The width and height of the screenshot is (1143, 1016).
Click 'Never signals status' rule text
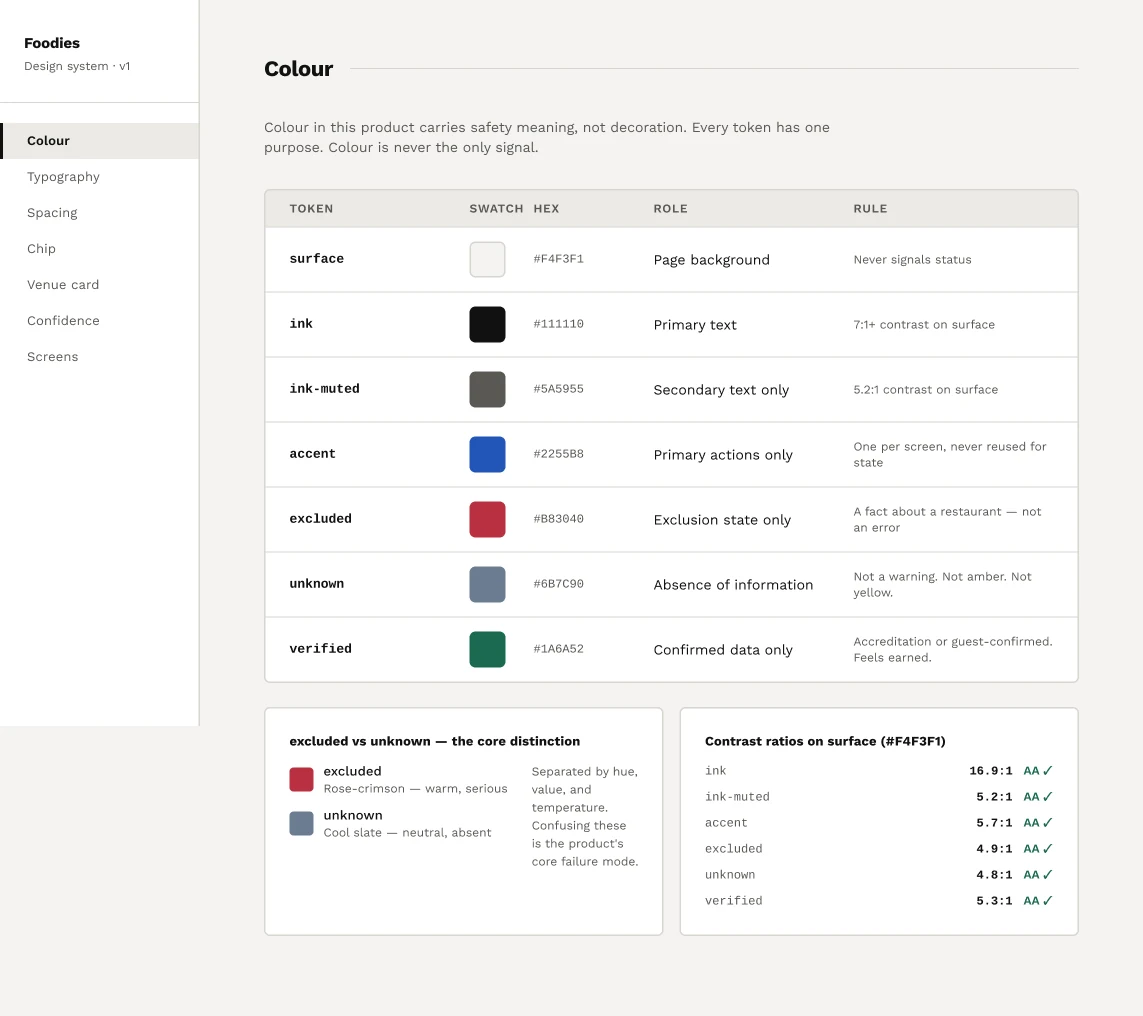pyautogui.click(x=913, y=259)
